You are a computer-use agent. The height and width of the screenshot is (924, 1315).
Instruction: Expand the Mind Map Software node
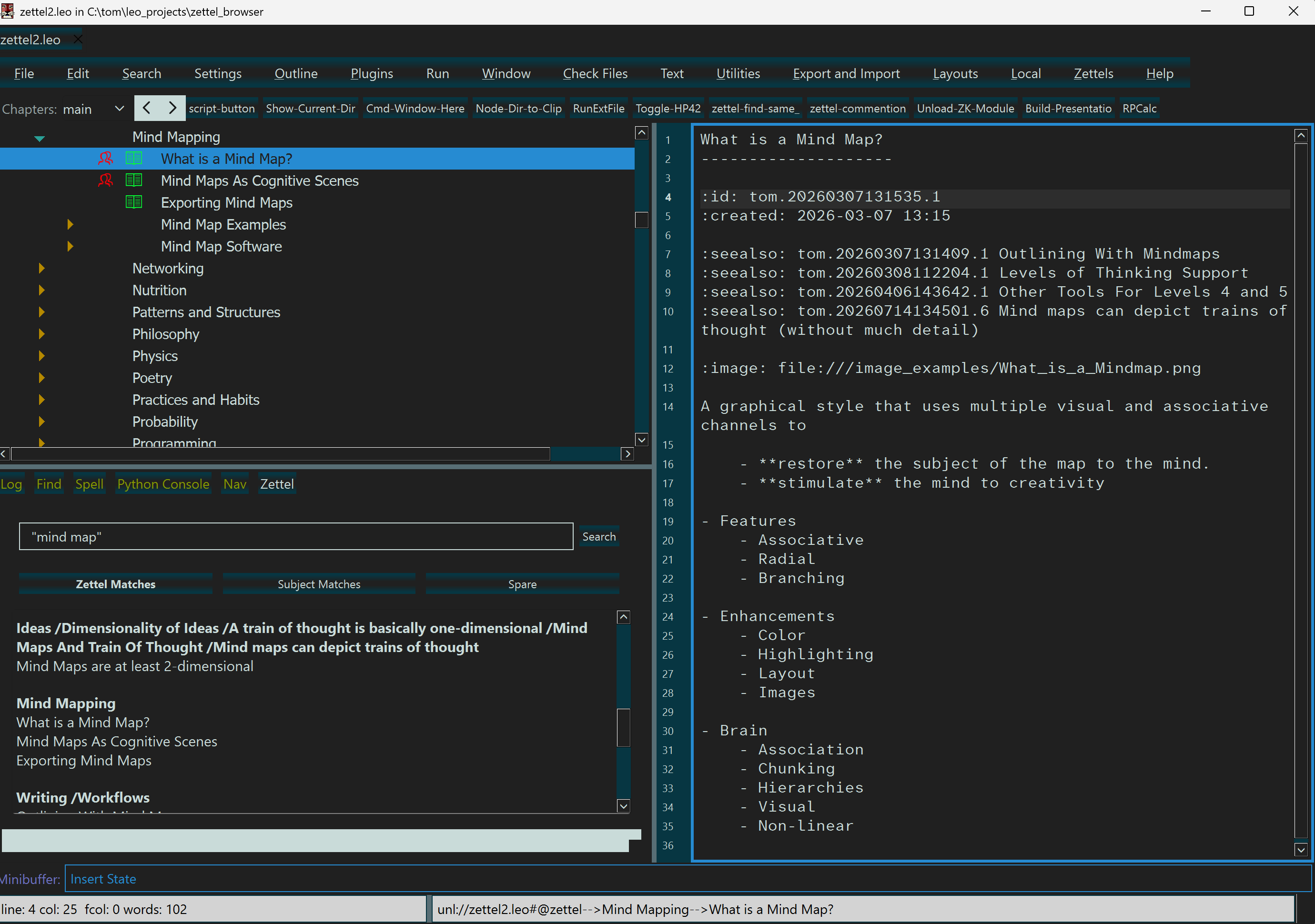70,246
